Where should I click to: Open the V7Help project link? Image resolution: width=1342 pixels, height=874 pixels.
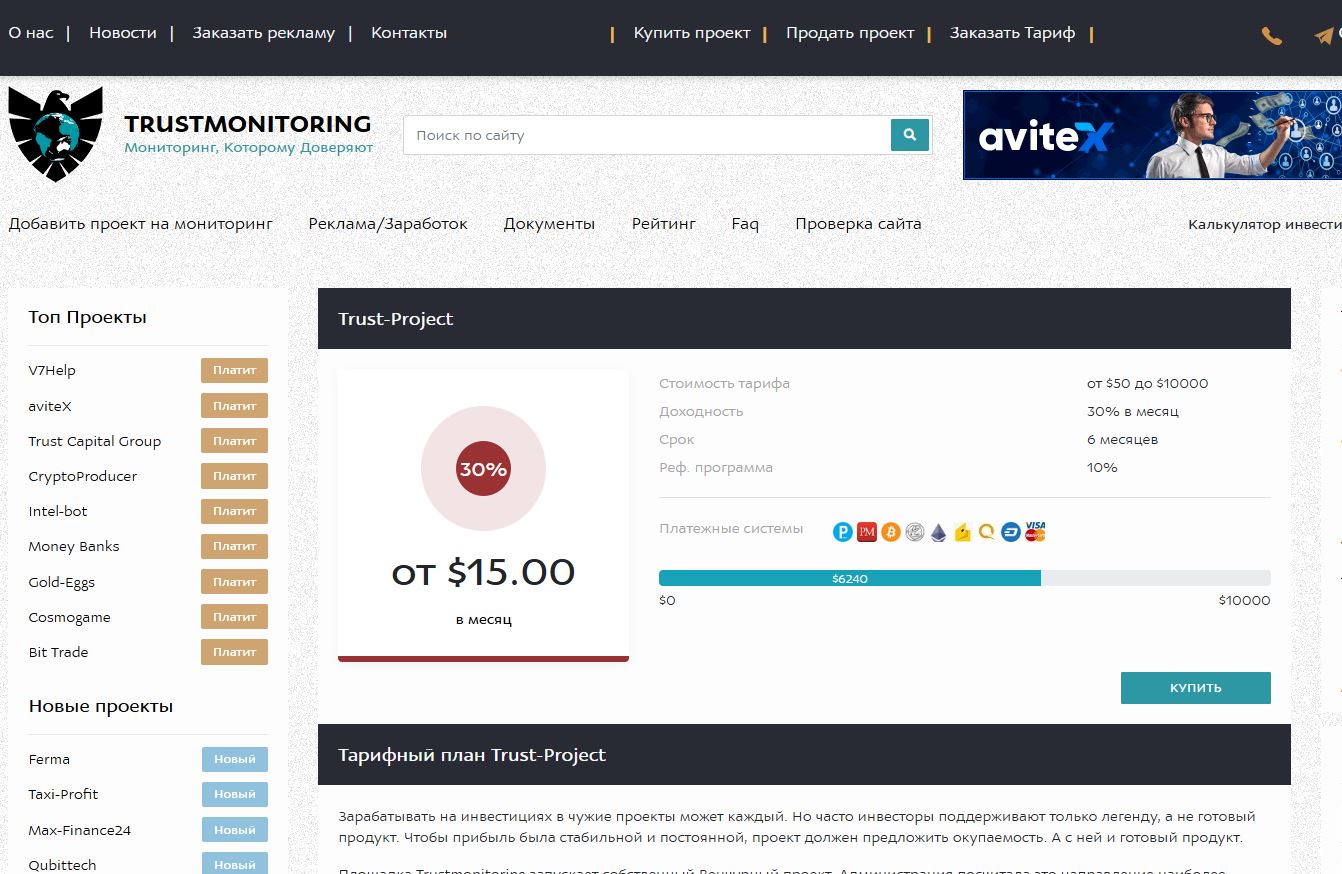click(52, 370)
